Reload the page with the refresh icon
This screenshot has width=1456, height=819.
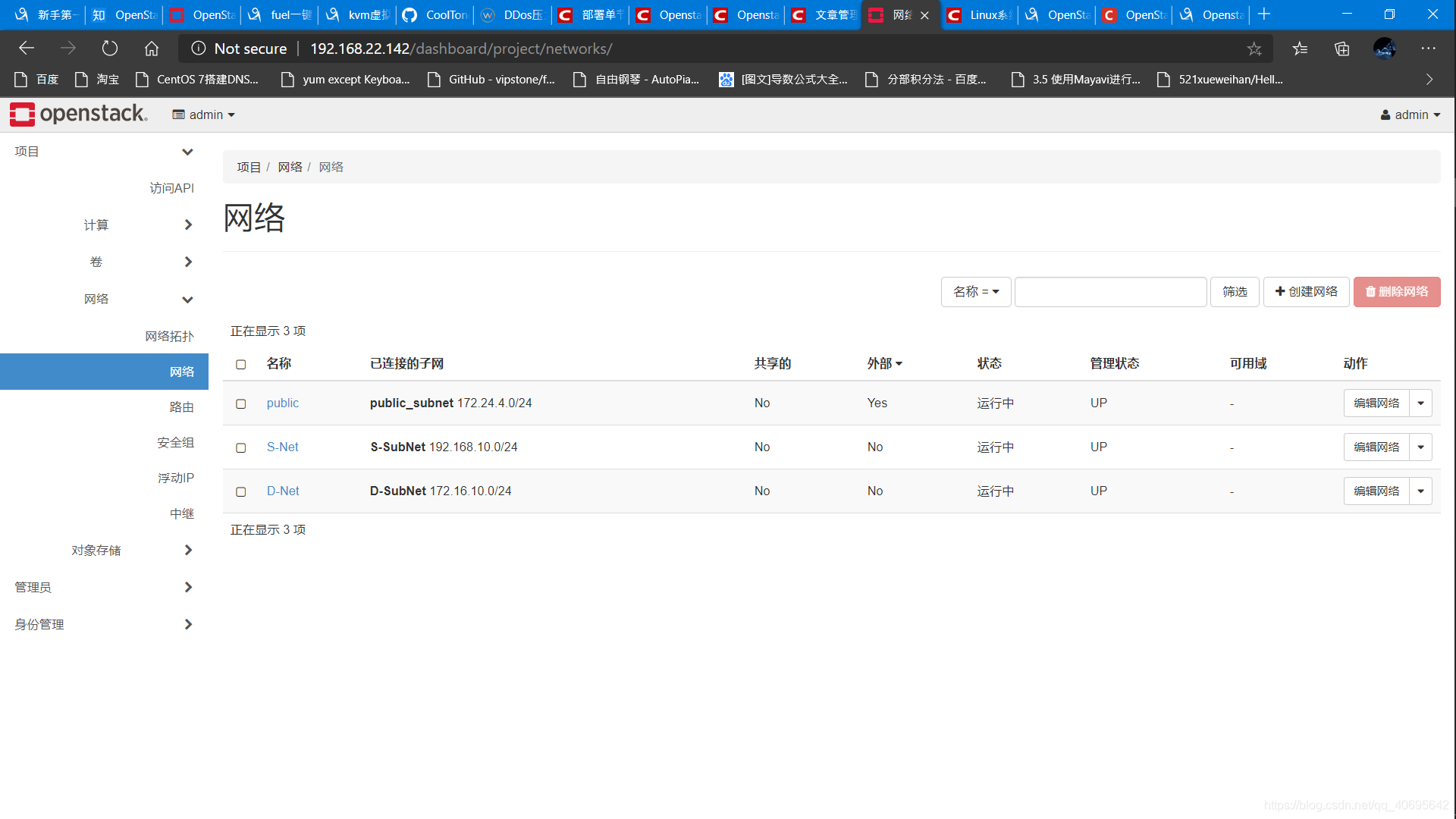point(110,49)
